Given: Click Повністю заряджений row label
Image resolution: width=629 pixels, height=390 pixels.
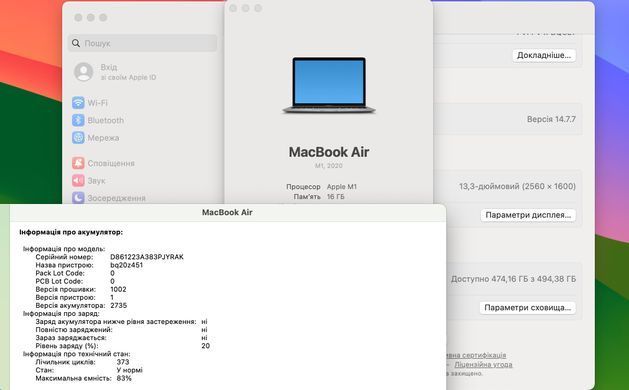Looking at the screenshot, I should click(x=74, y=330).
